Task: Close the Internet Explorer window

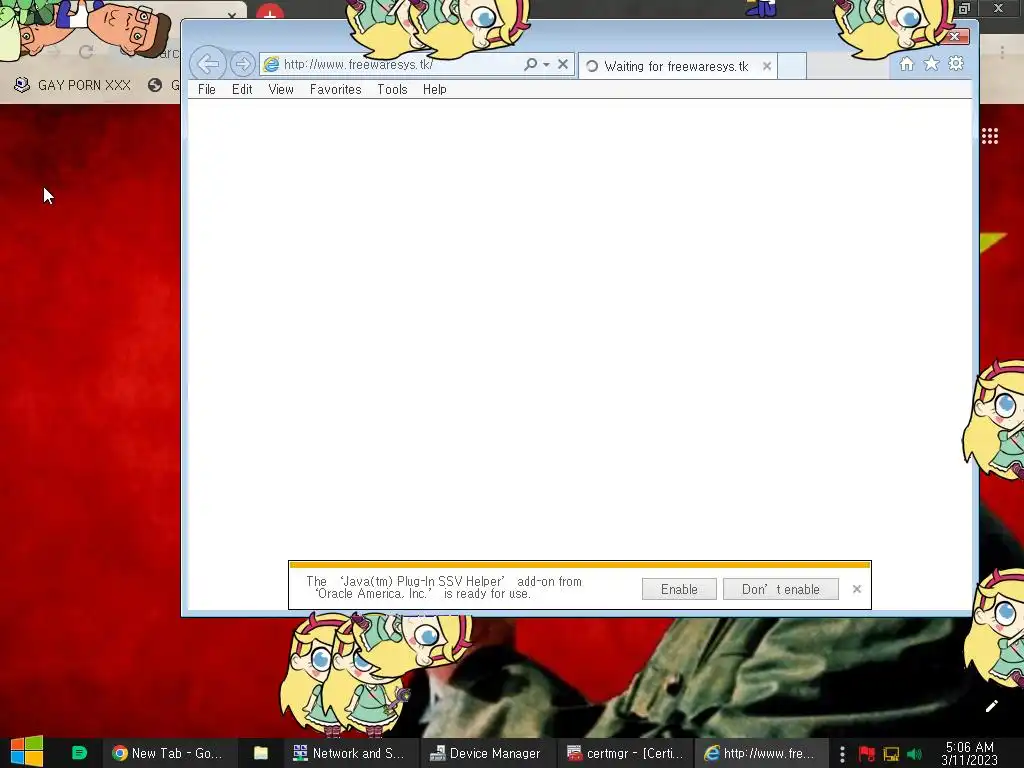Action: [x=954, y=37]
